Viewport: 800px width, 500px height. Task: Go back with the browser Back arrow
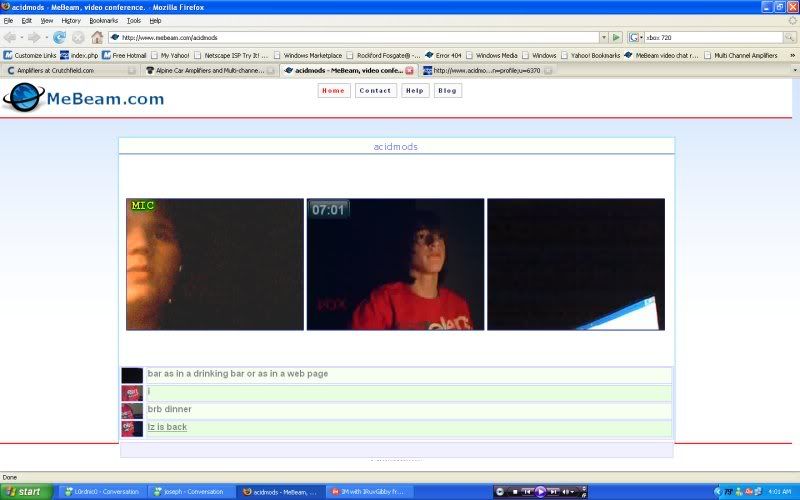coord(10,37)
